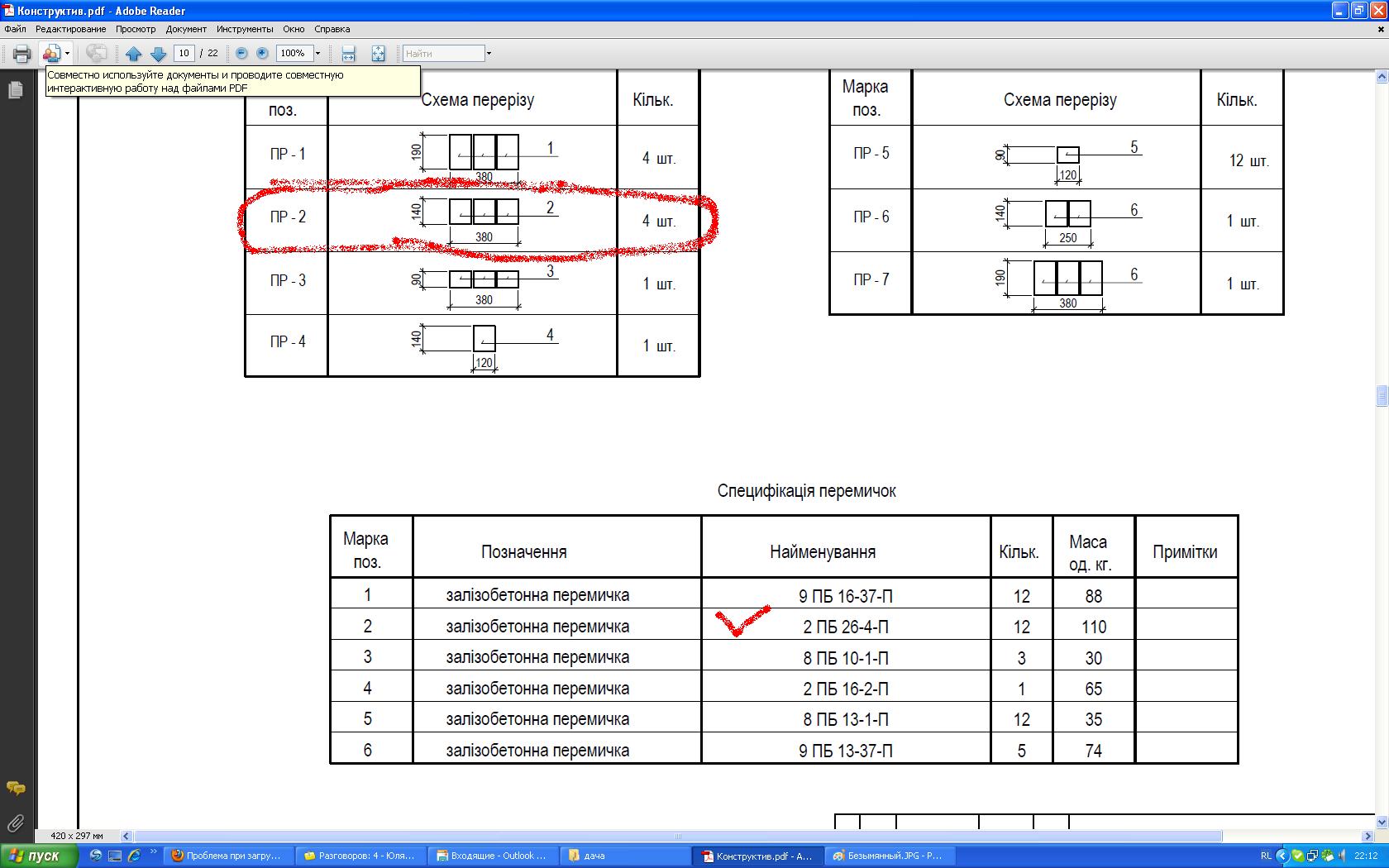Click the fit full page icon
This screenshot has width=1389, height=868.
(378, 54)
